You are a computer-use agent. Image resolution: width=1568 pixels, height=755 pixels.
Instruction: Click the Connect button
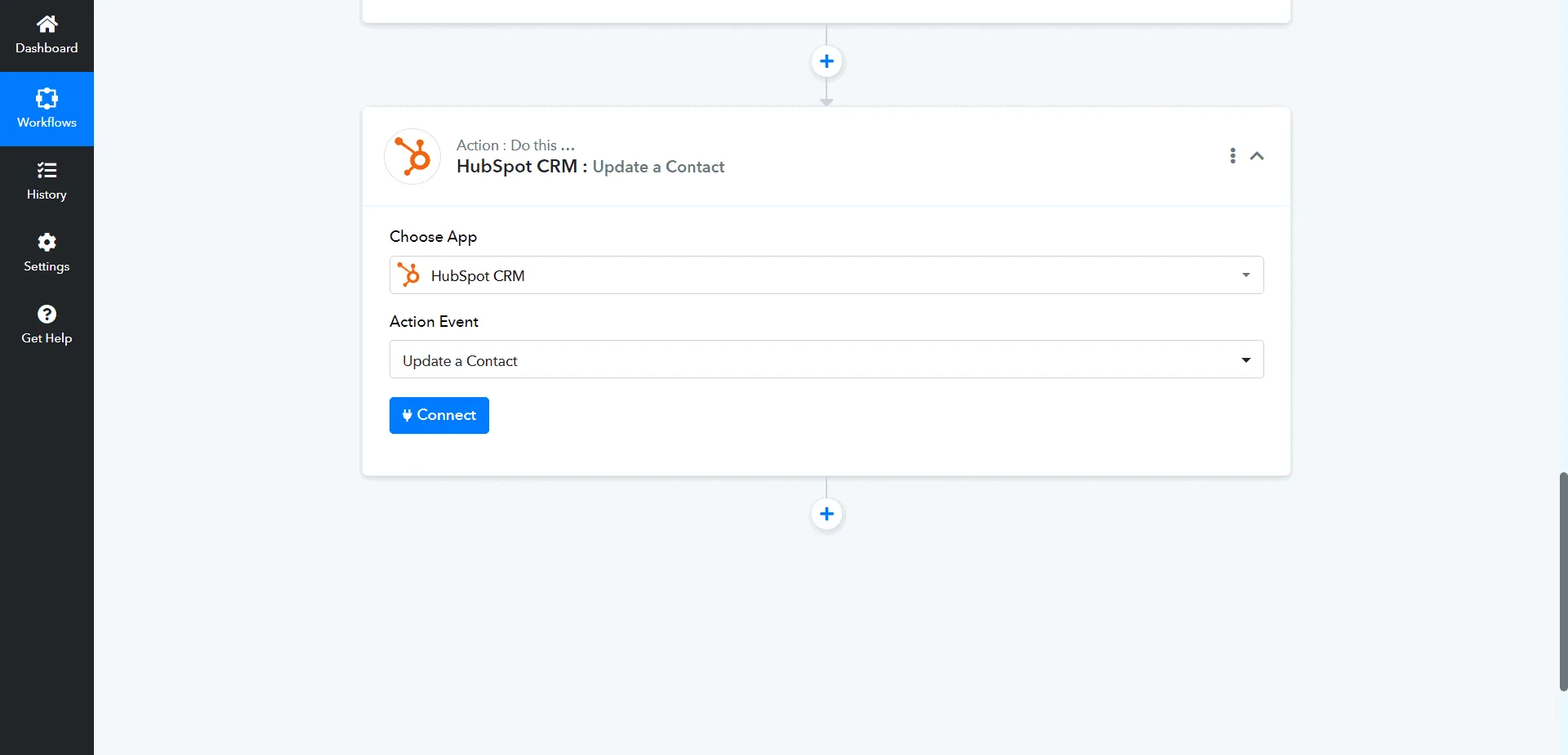439,415
